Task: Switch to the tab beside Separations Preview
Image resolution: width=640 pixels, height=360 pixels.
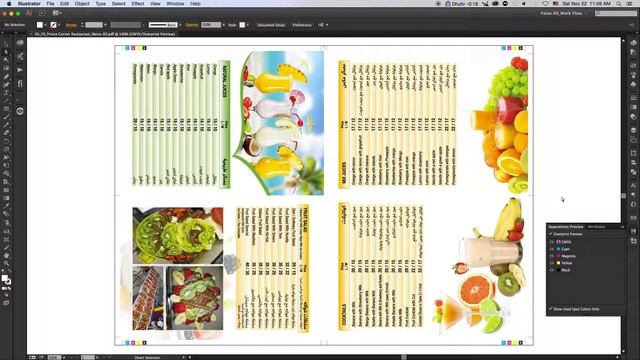Action: (596, 227)
